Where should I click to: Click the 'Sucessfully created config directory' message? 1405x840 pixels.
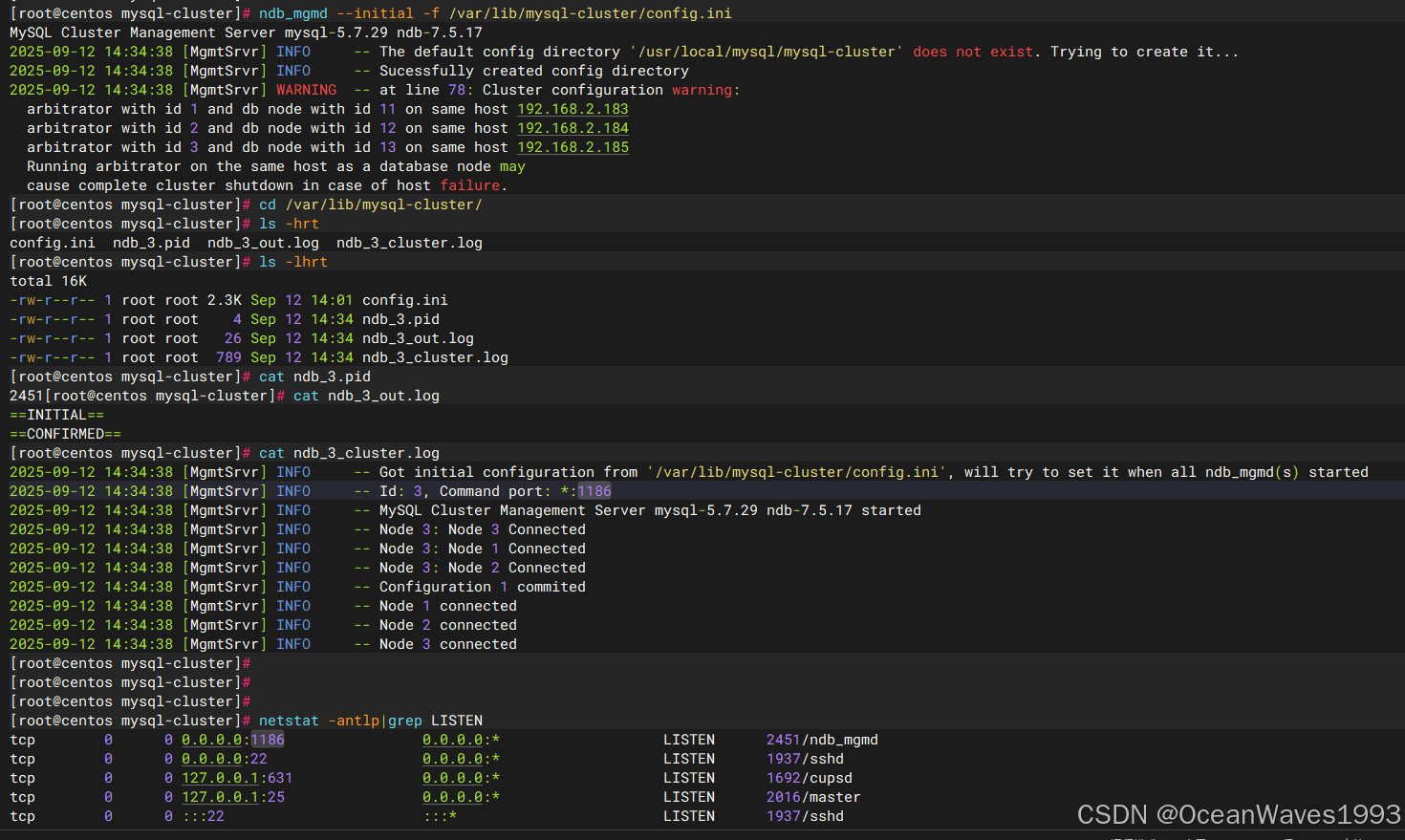tap(534, 71)
